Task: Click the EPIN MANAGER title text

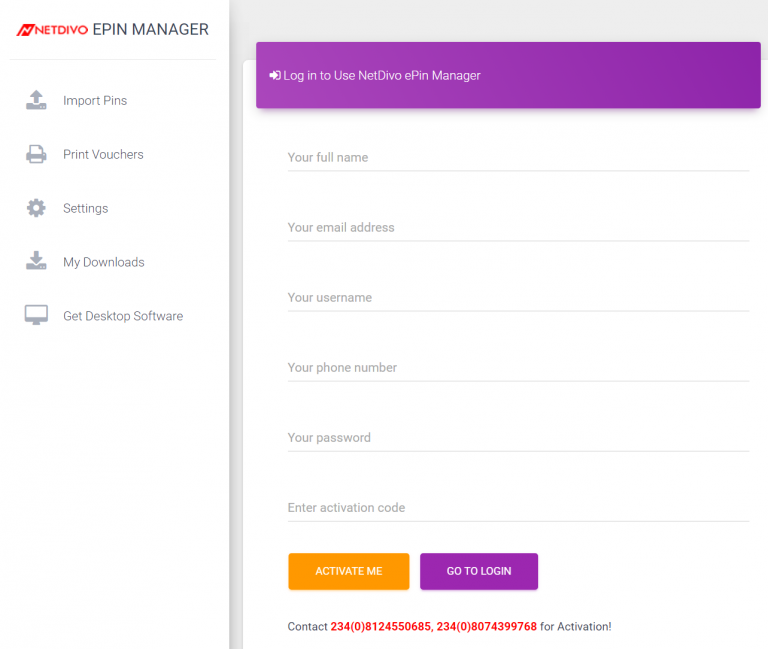Action: (x=150, y=29)
